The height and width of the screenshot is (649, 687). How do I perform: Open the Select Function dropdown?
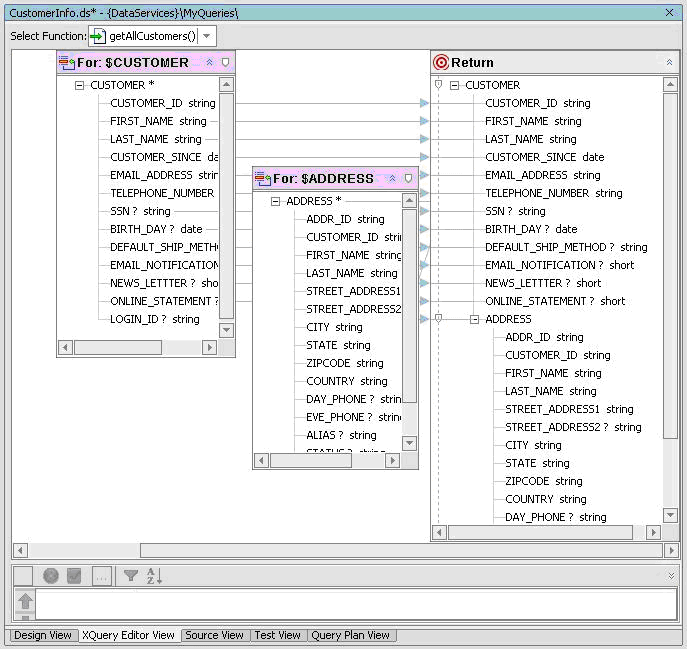coord(207,36)
